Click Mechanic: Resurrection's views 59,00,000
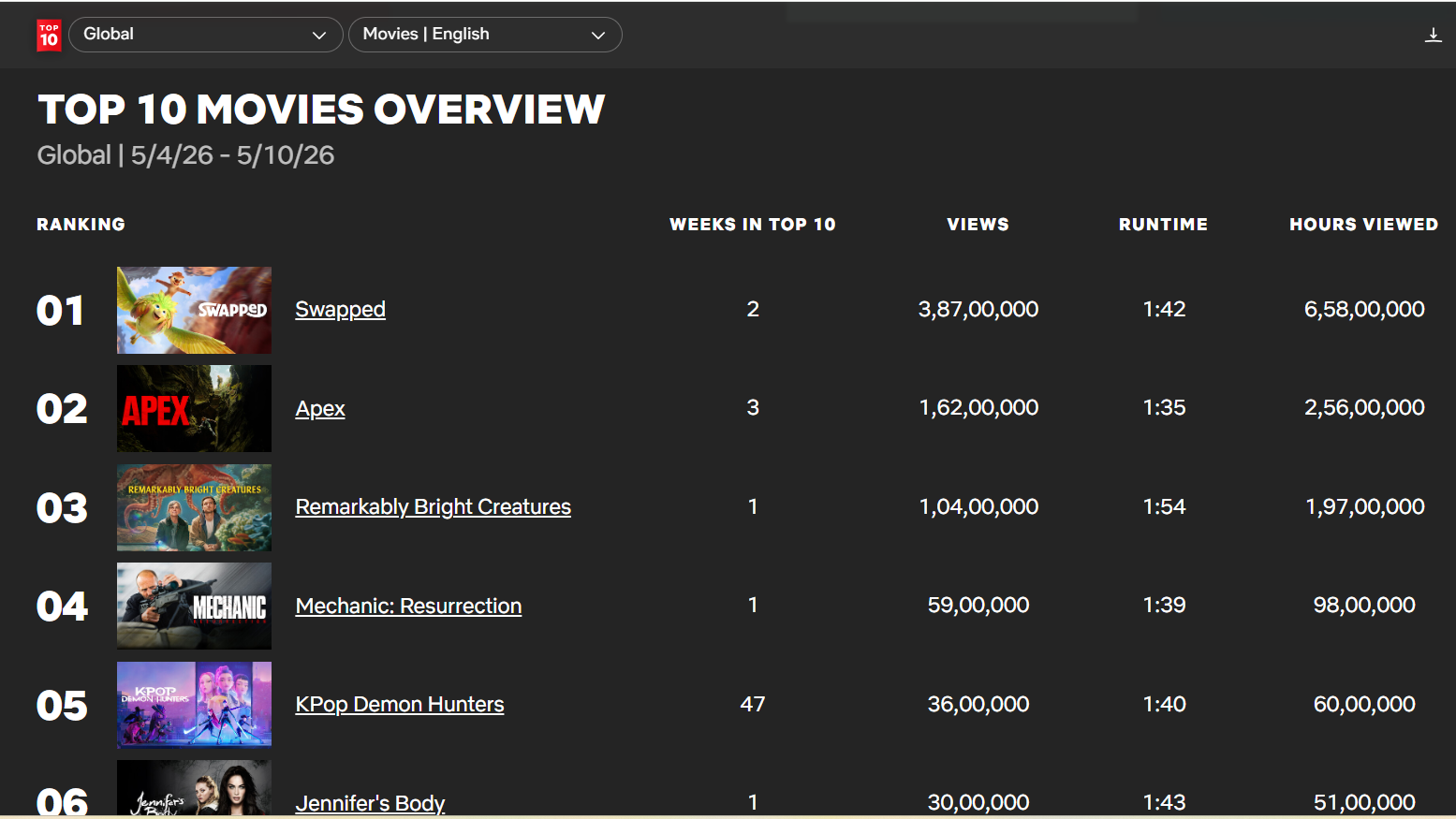Screen dimensions: 1456x819 coord(978,606)
